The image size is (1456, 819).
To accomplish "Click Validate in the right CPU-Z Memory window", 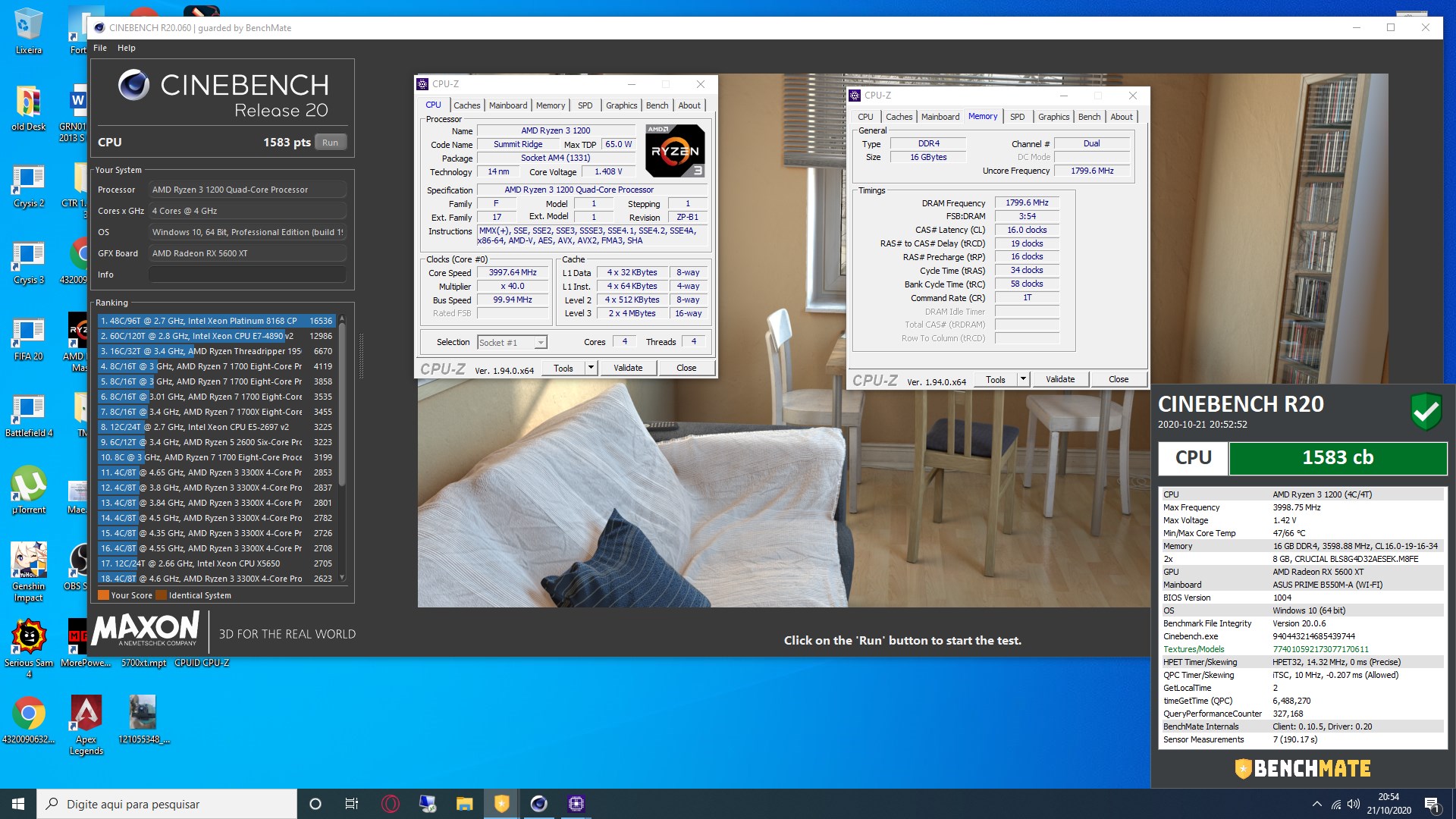I will pyautogui.click(x=1060, y=379).
